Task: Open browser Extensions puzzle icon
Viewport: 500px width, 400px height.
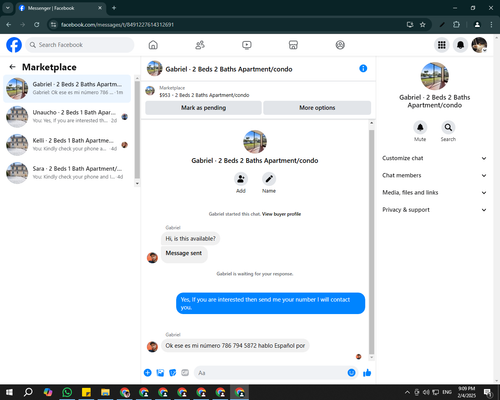Action: (x=456, y=25)
